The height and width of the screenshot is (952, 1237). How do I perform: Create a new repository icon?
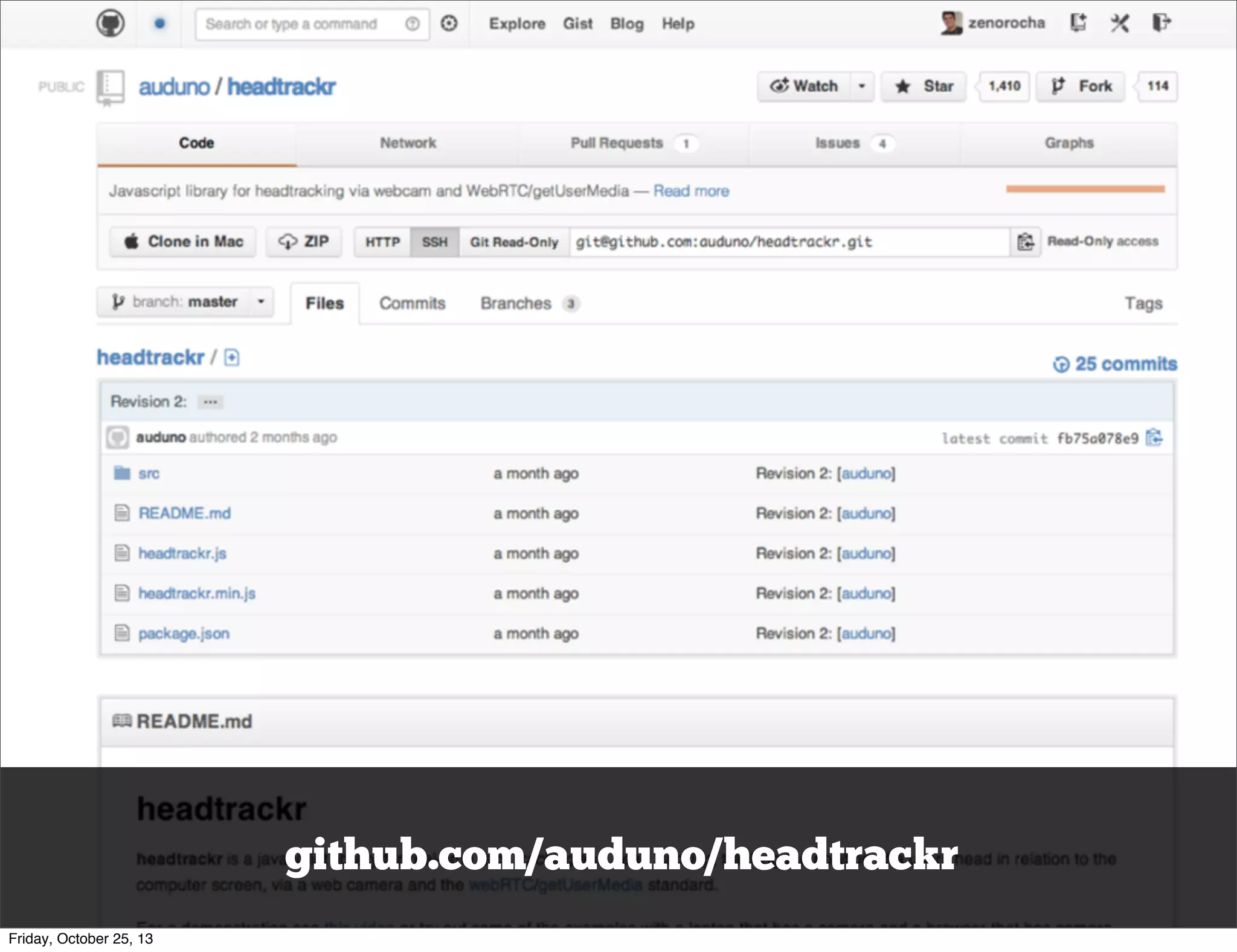pos(1078,23)
